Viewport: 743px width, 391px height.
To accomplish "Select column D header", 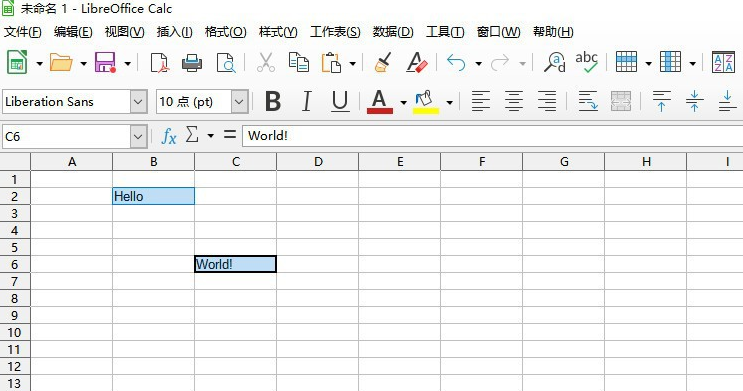I will click(317, 162).
